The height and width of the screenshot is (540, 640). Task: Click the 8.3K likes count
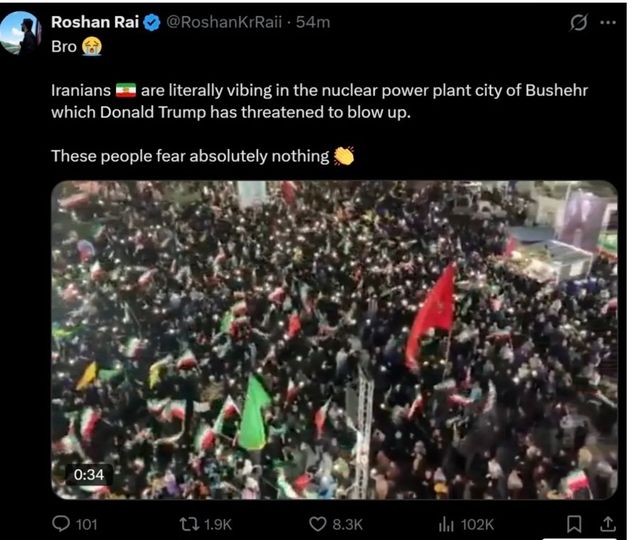coord(347,524)
